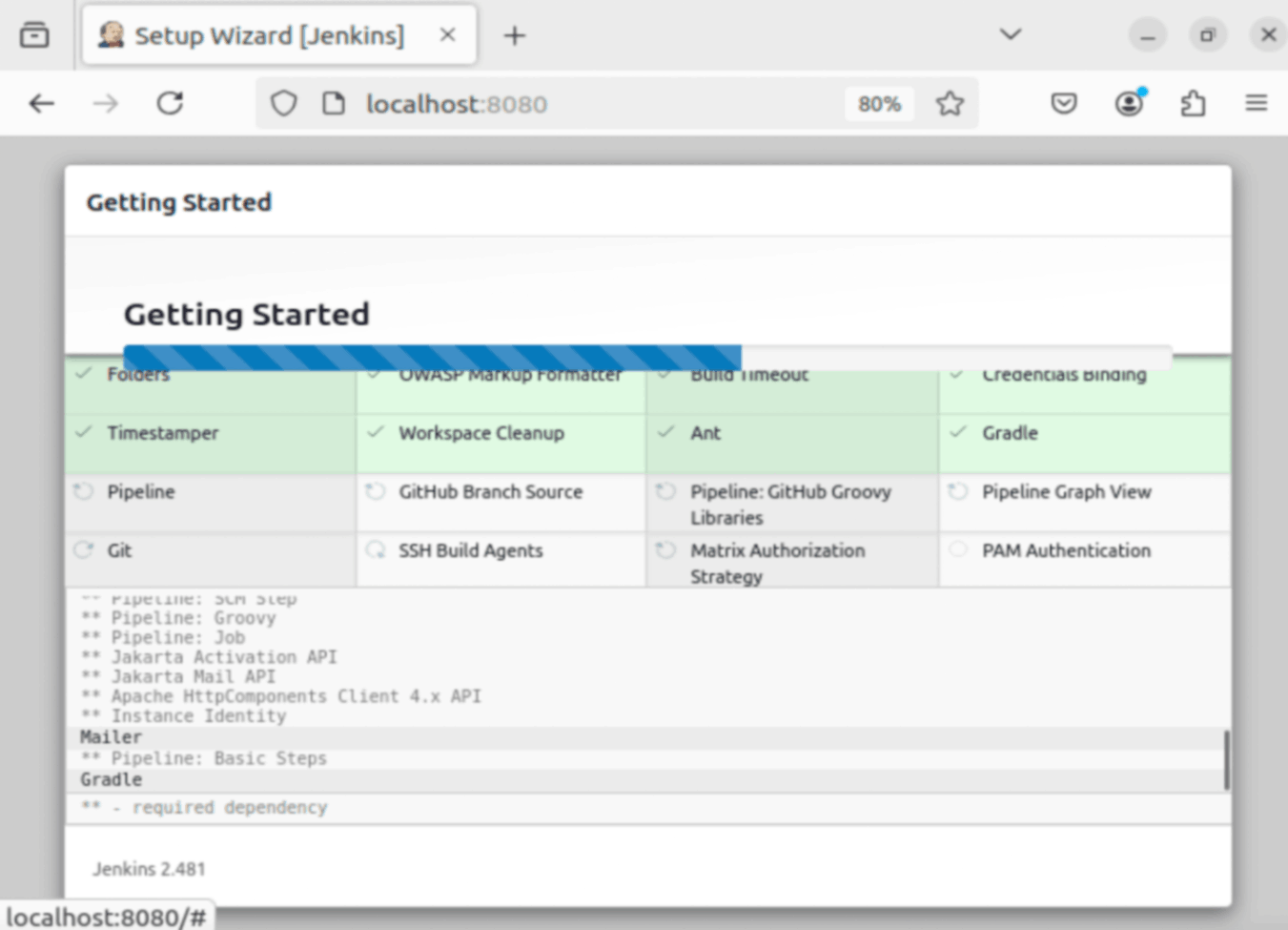The width and height of the screenshot is (1288, 930).
Task: Click the Jenkins 2.481 version link
Action: click(149, 869)
